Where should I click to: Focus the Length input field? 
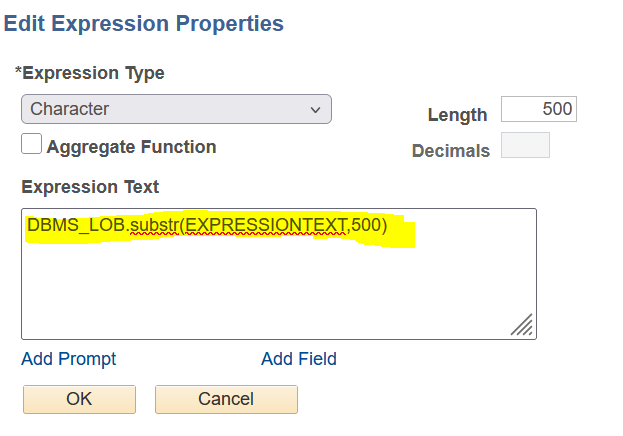538,109
